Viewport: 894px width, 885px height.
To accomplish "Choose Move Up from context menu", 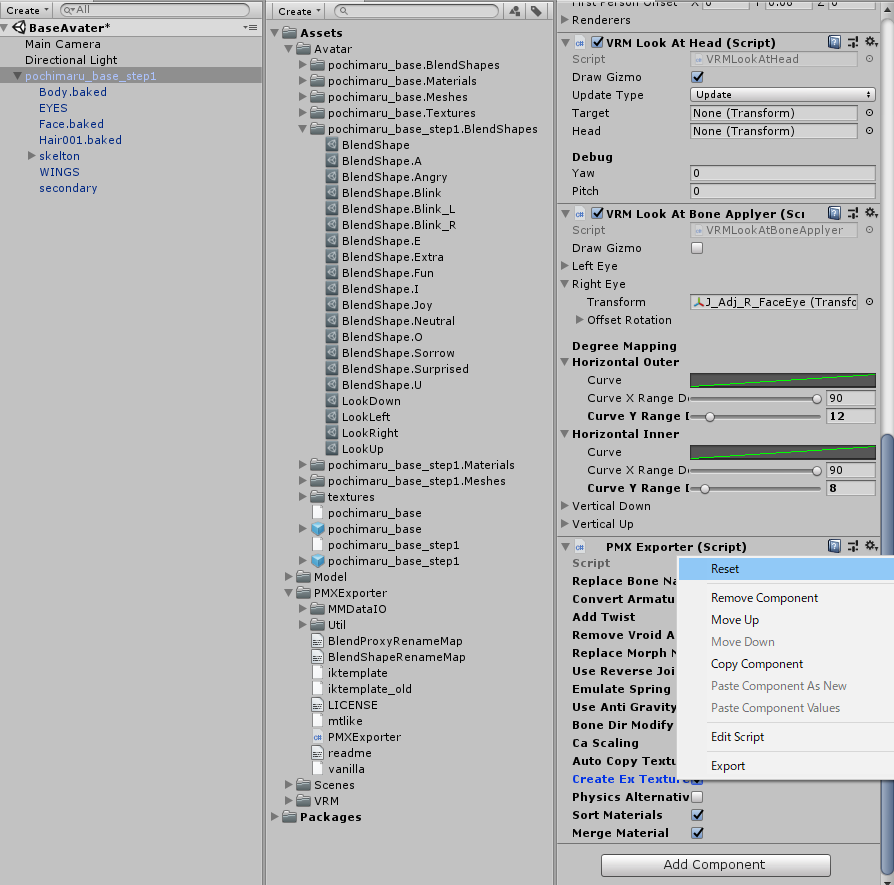I will [x=786, y=620].
